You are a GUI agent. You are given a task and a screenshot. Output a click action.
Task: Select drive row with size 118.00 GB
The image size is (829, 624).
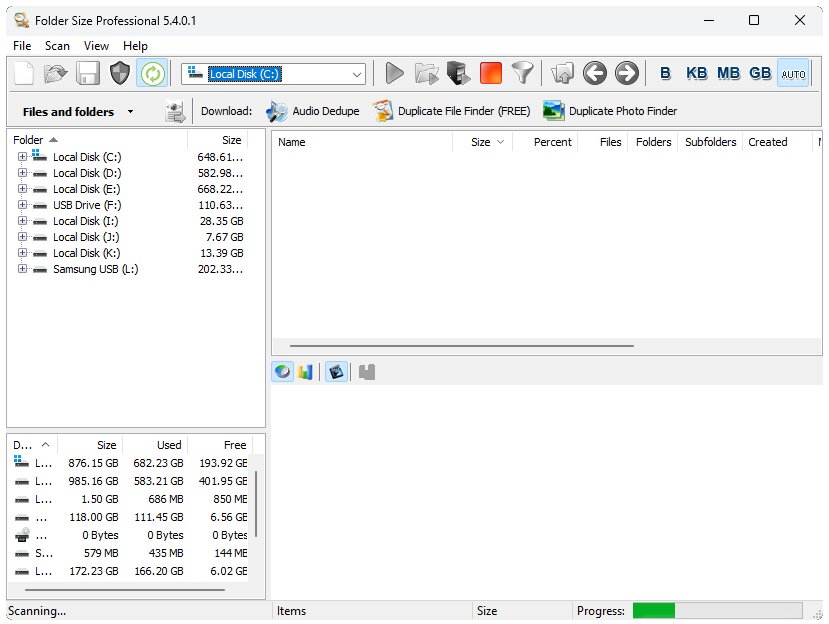click(130, 517)
